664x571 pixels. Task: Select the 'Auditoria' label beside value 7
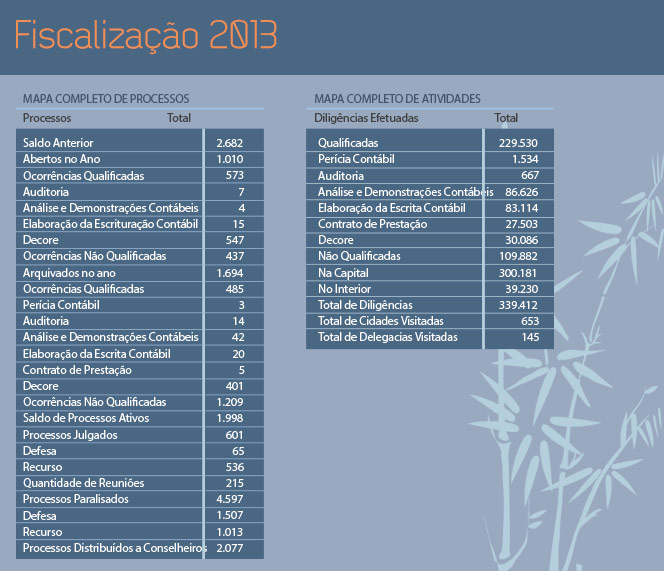pyautogui.click(x=46, y=192)
